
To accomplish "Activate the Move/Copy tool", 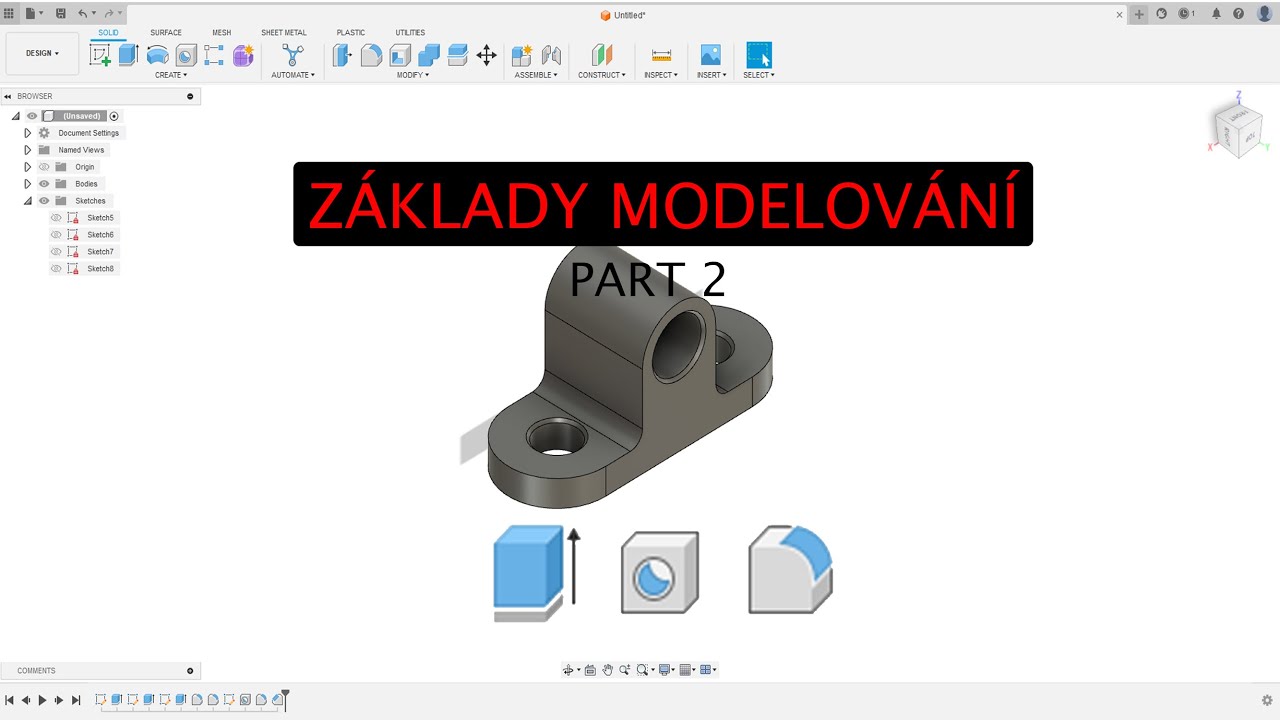I will click(x=487, y=55).
